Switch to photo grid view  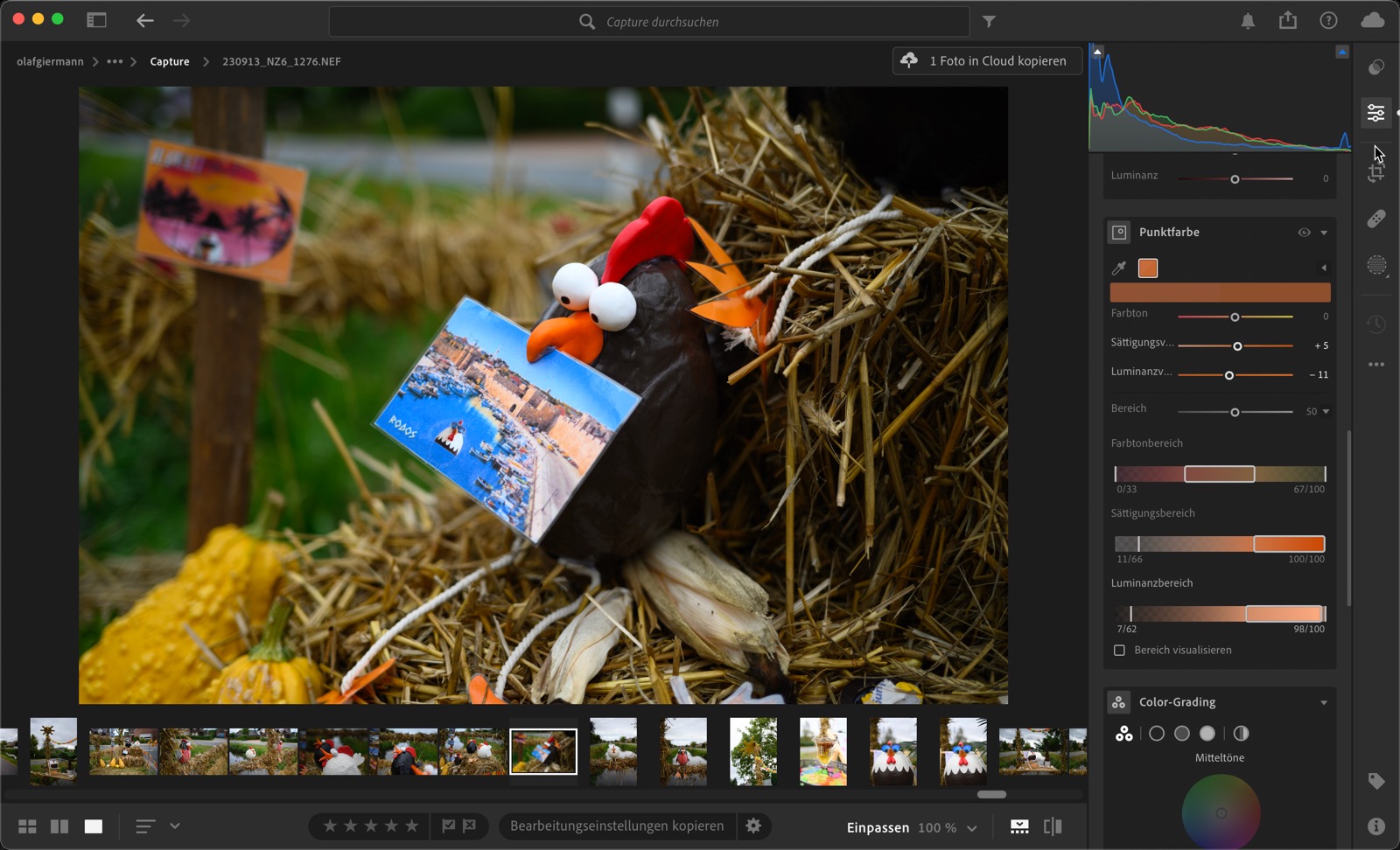[x=27, y=826]
